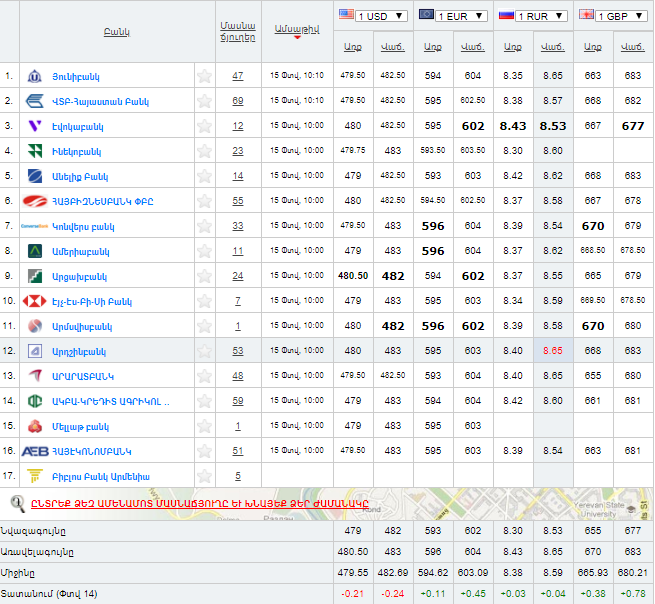Click the red bank logo icon in row 15

[x=35, y=426]
